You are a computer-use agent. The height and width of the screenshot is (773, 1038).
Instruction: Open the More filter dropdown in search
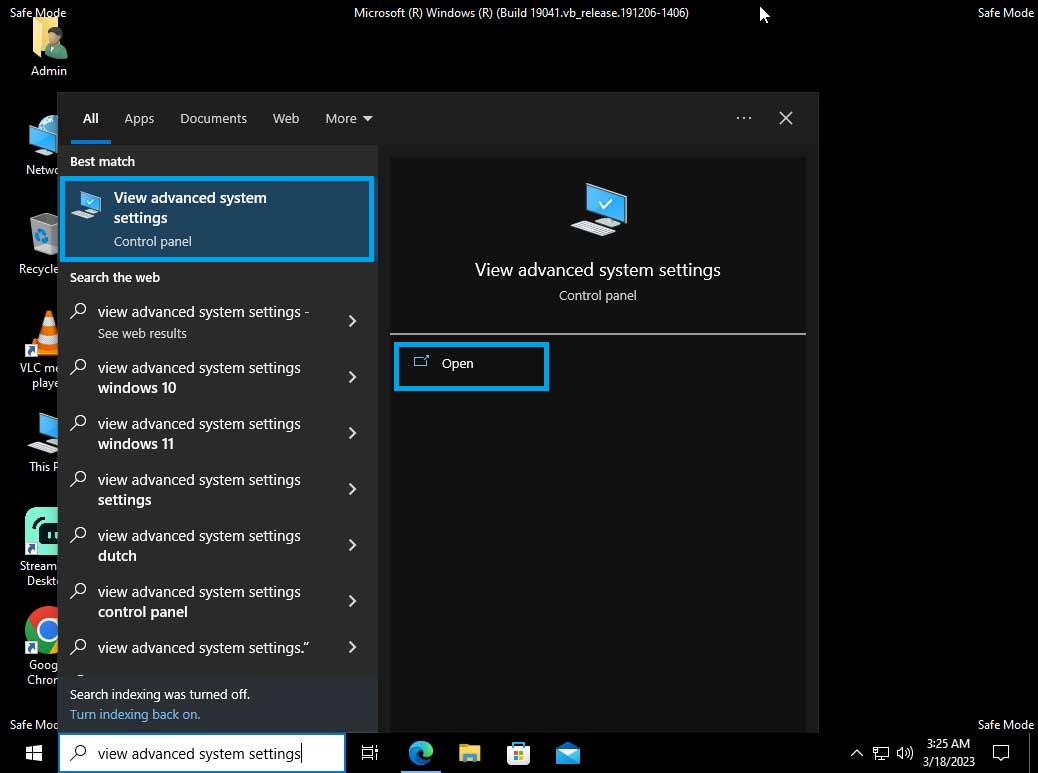click(x=348, y=118)
